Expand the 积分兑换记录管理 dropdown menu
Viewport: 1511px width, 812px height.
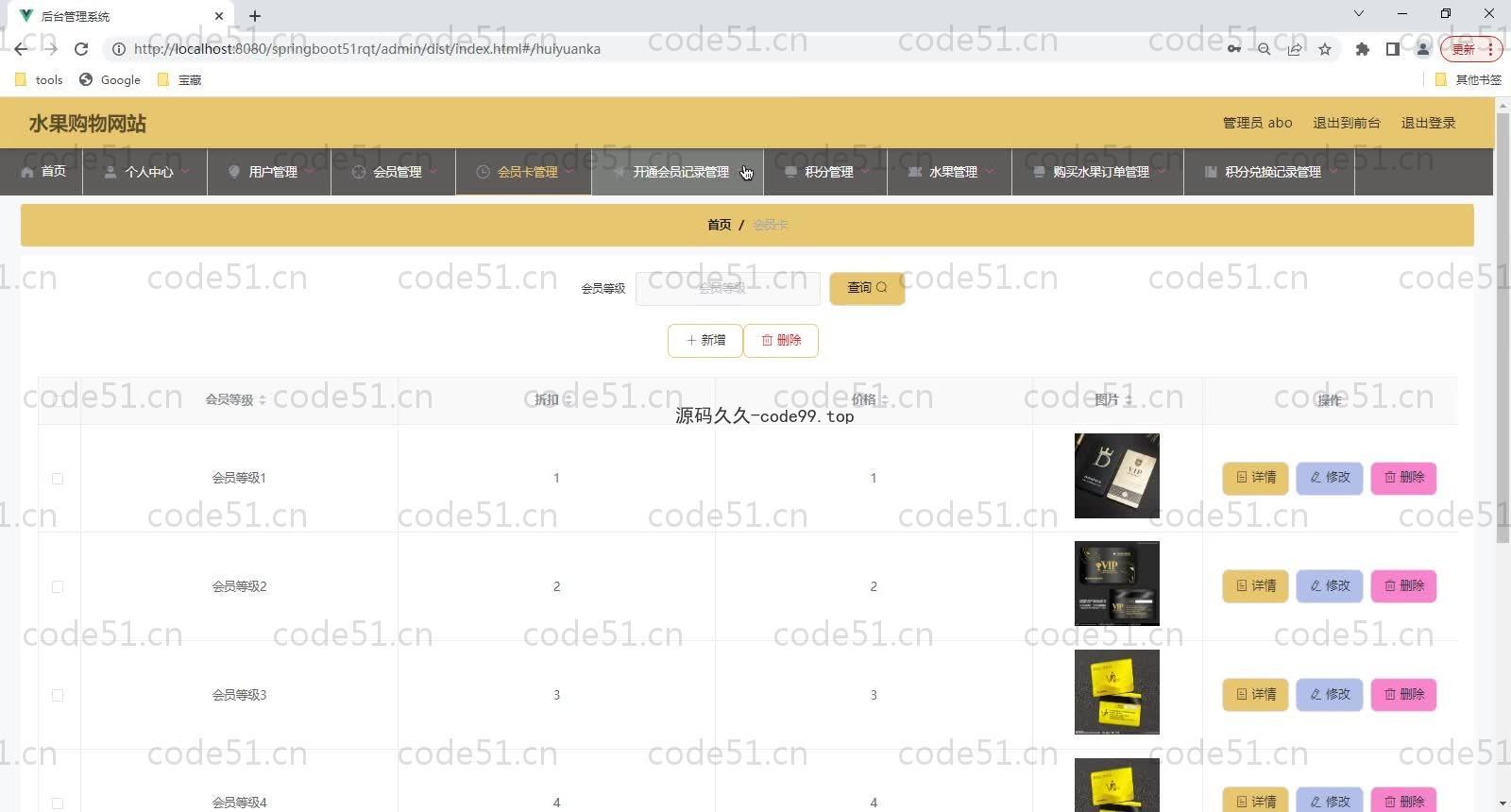tap(1333, 172)
